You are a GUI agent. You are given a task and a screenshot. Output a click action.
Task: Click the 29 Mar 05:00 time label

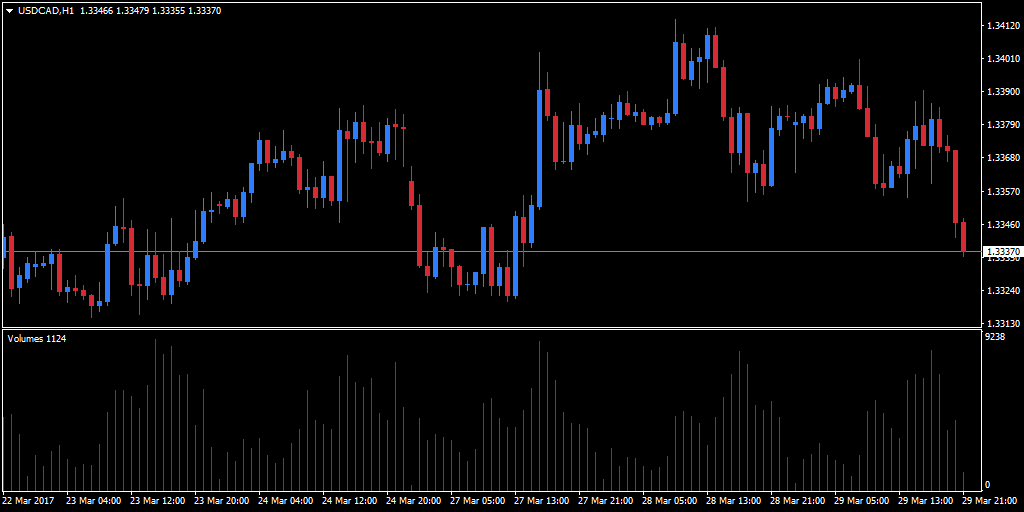[862, 501]
